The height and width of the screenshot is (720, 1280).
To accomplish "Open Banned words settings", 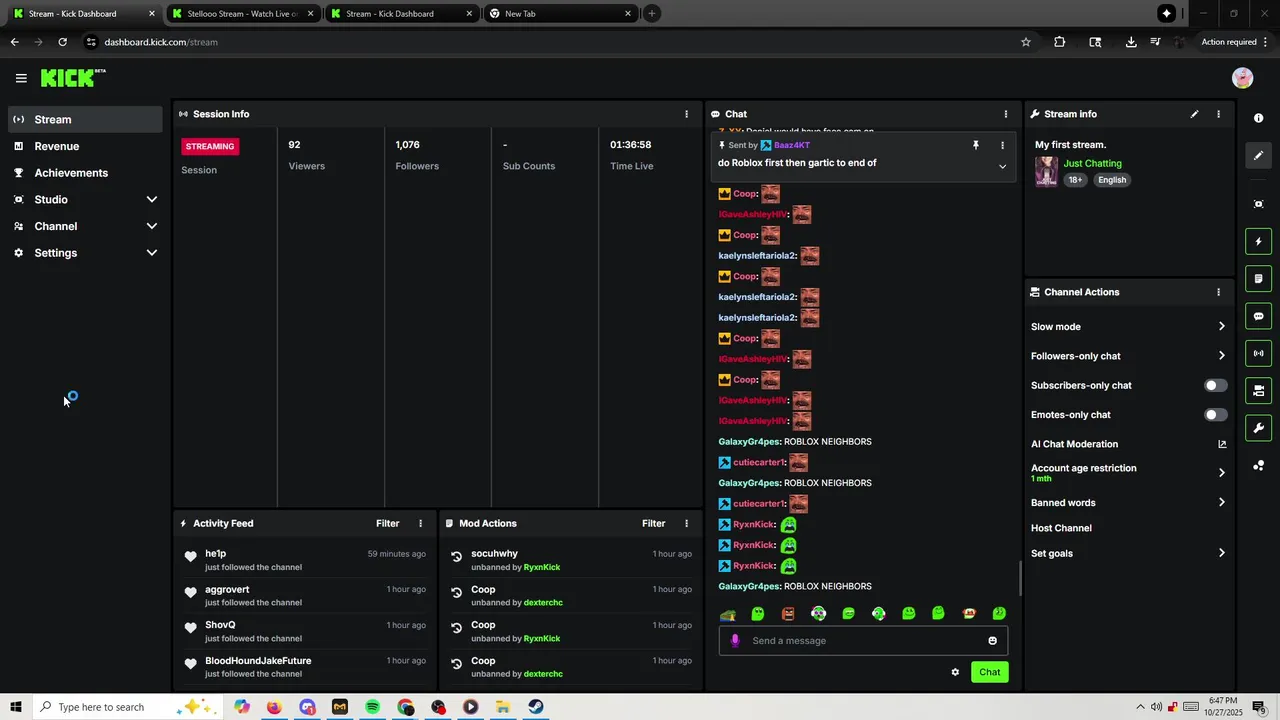I will [1128, 502].
